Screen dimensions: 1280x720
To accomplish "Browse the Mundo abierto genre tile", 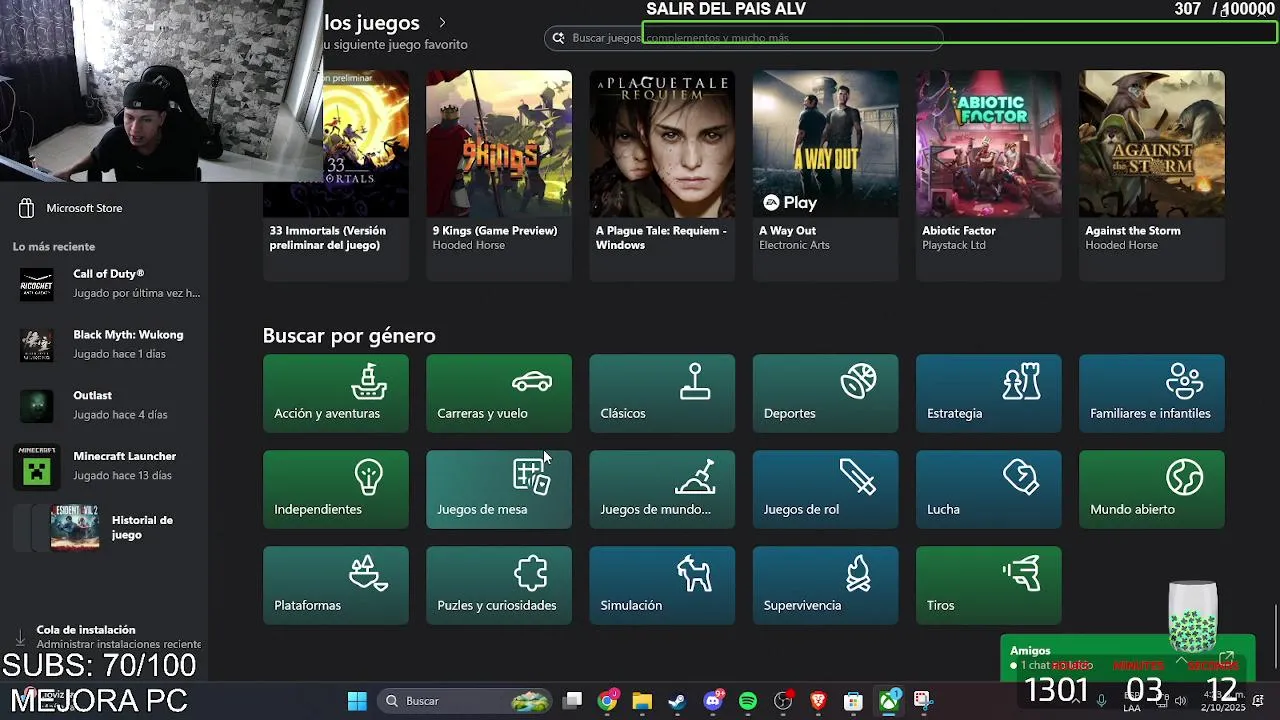I will pyautogui.click(x=1151, y=489).
